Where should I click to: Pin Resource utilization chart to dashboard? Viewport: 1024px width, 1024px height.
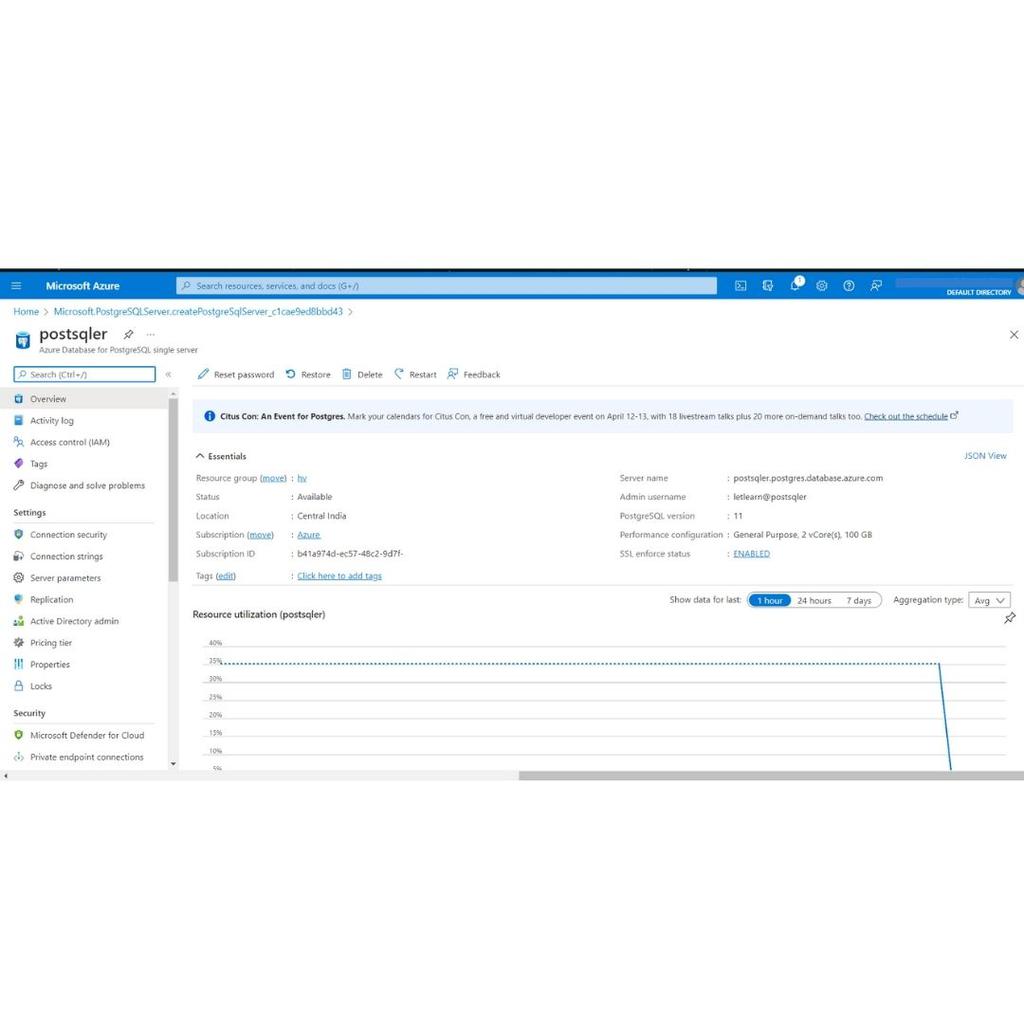click(1010, 618)
